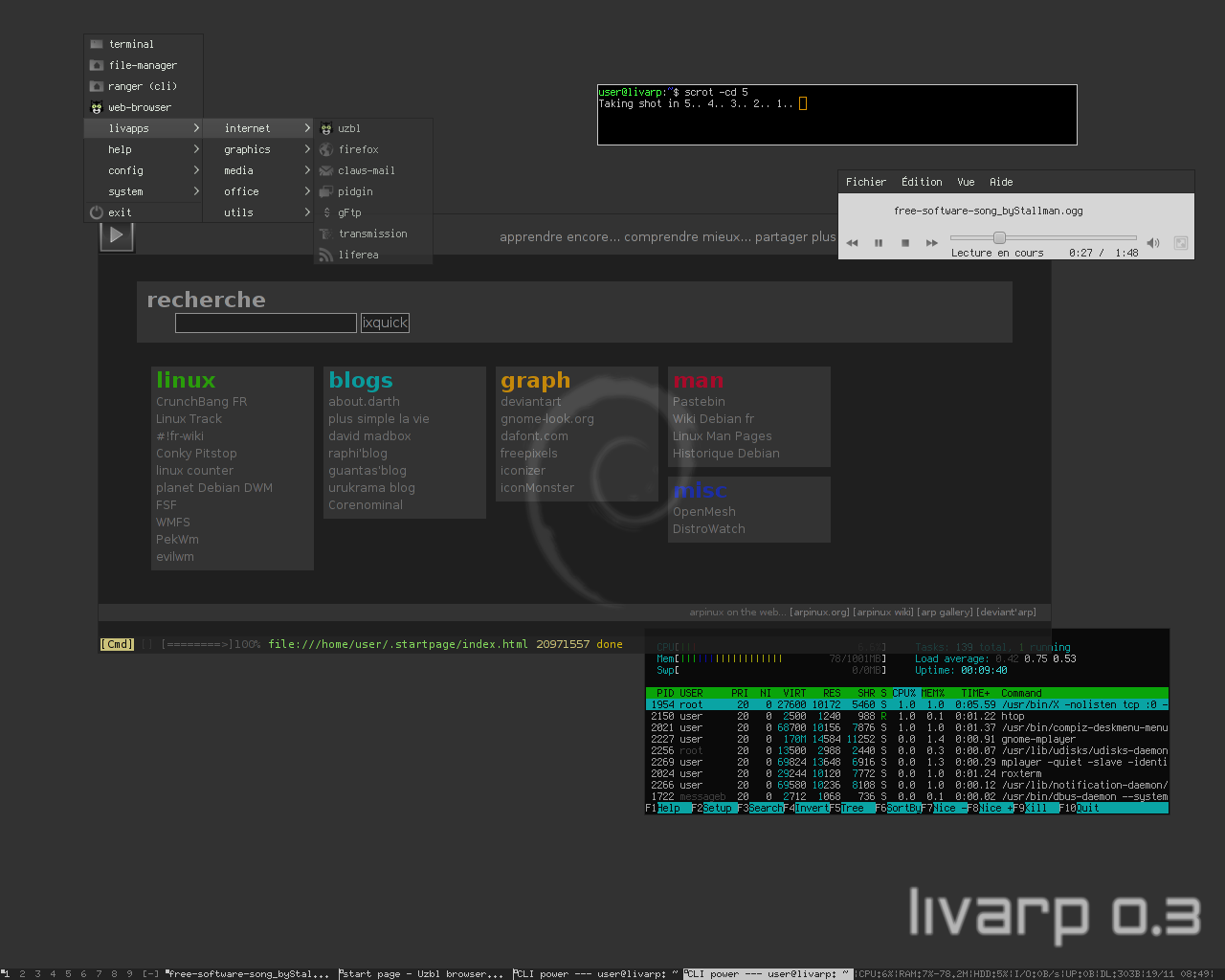Expand the office submenu

point(258,191)
